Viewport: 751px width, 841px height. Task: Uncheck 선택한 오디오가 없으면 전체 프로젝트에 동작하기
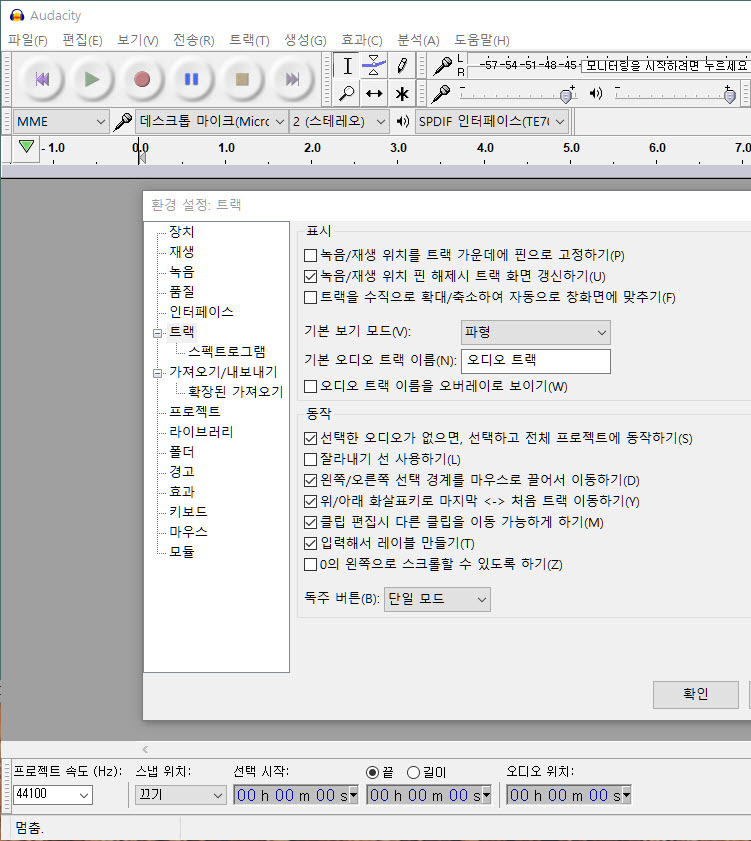tap(310, 438)
